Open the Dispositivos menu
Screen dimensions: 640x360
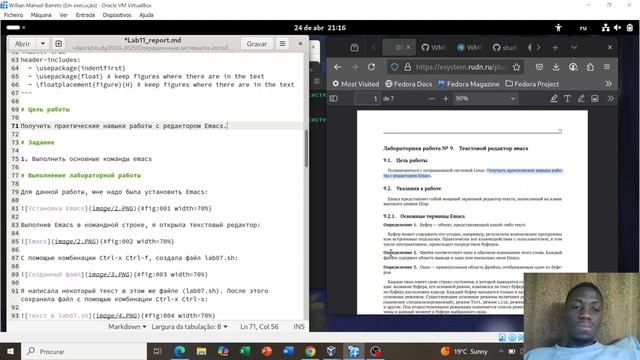[117, 15]
